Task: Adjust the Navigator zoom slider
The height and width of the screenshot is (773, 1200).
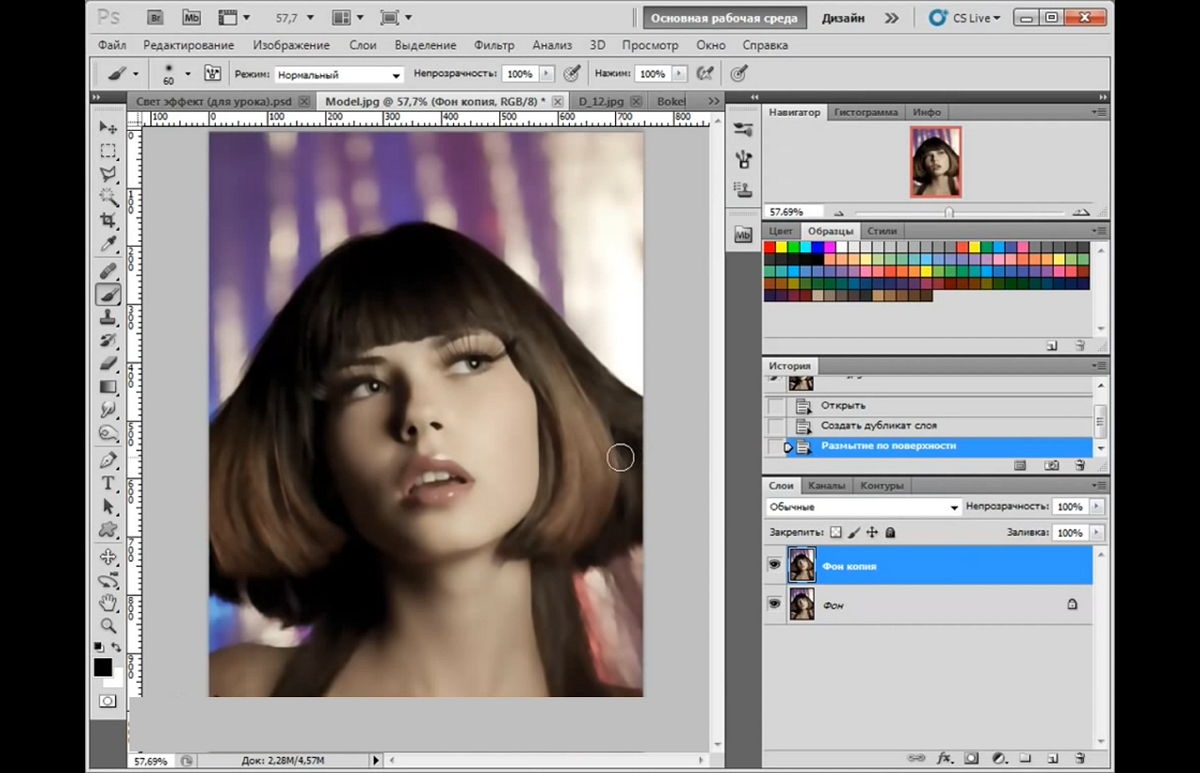Action: (949, 212)
